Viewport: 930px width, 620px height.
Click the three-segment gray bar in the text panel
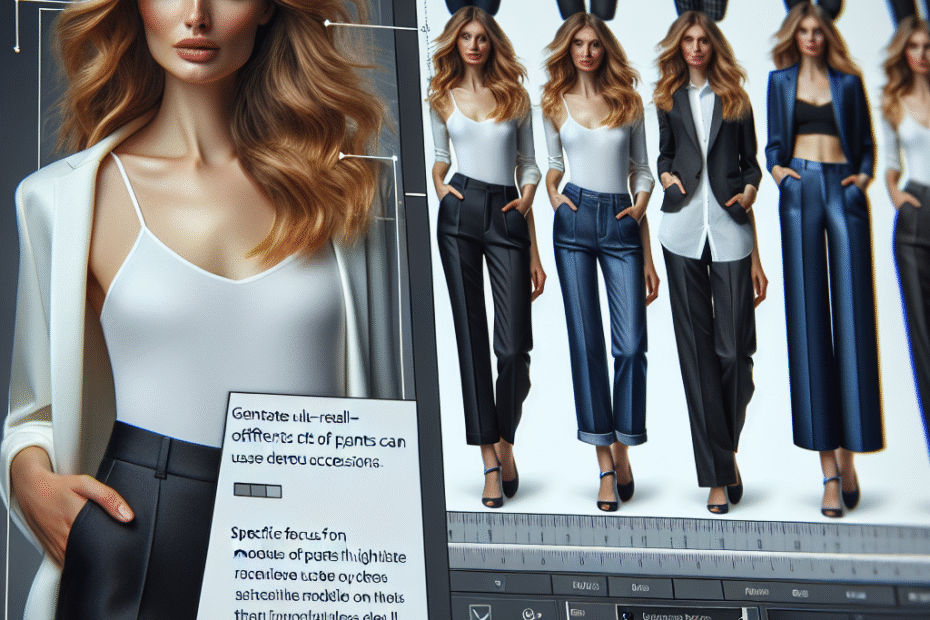(x=257, y=491)
